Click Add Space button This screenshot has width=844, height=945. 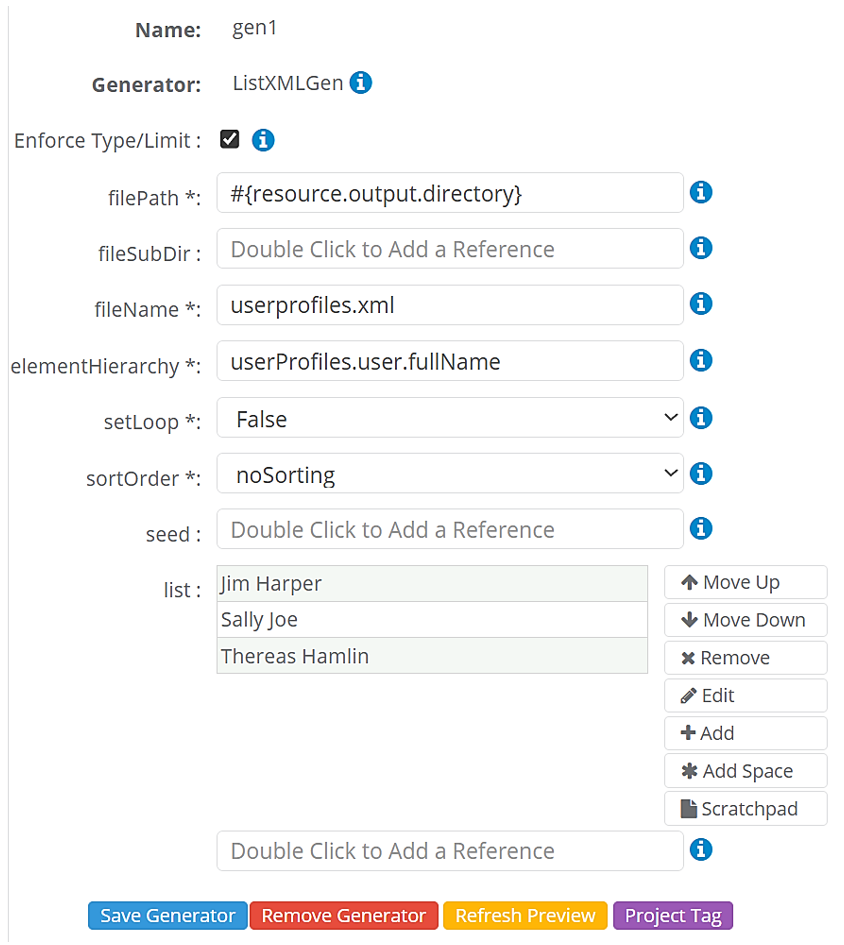point(746,771)
